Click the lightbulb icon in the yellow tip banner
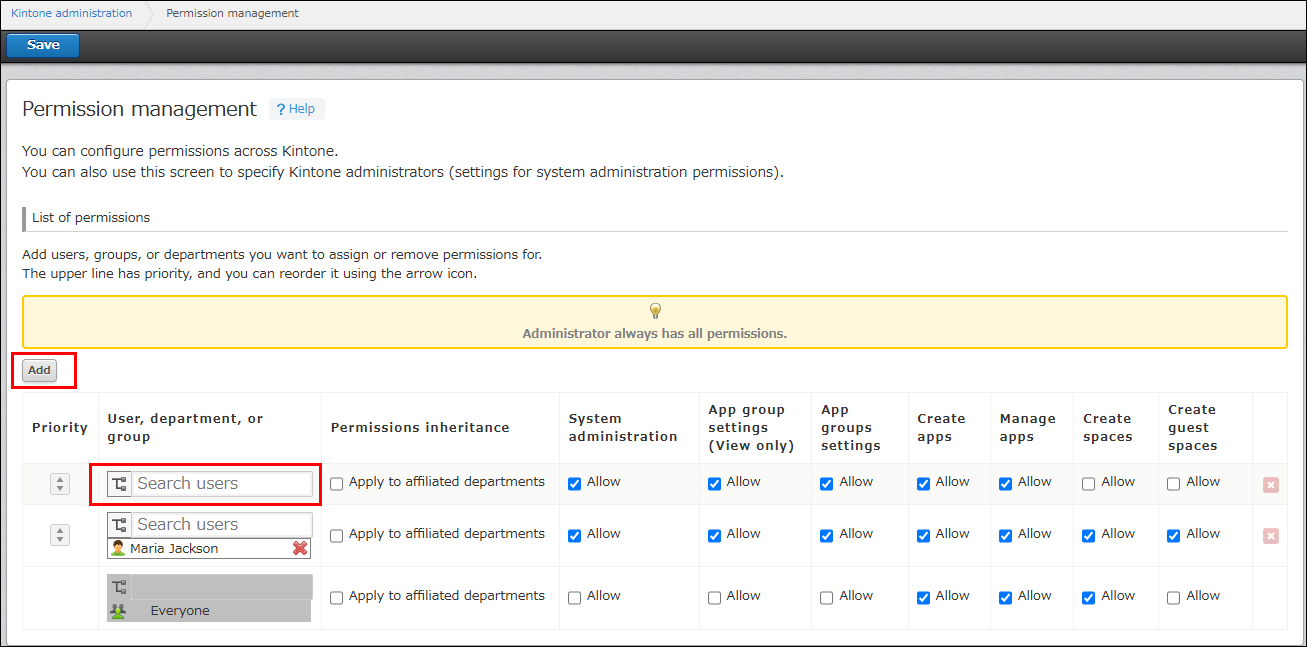Image resolution: width=1307 pixels, height=647 pixels. point(654,310)
